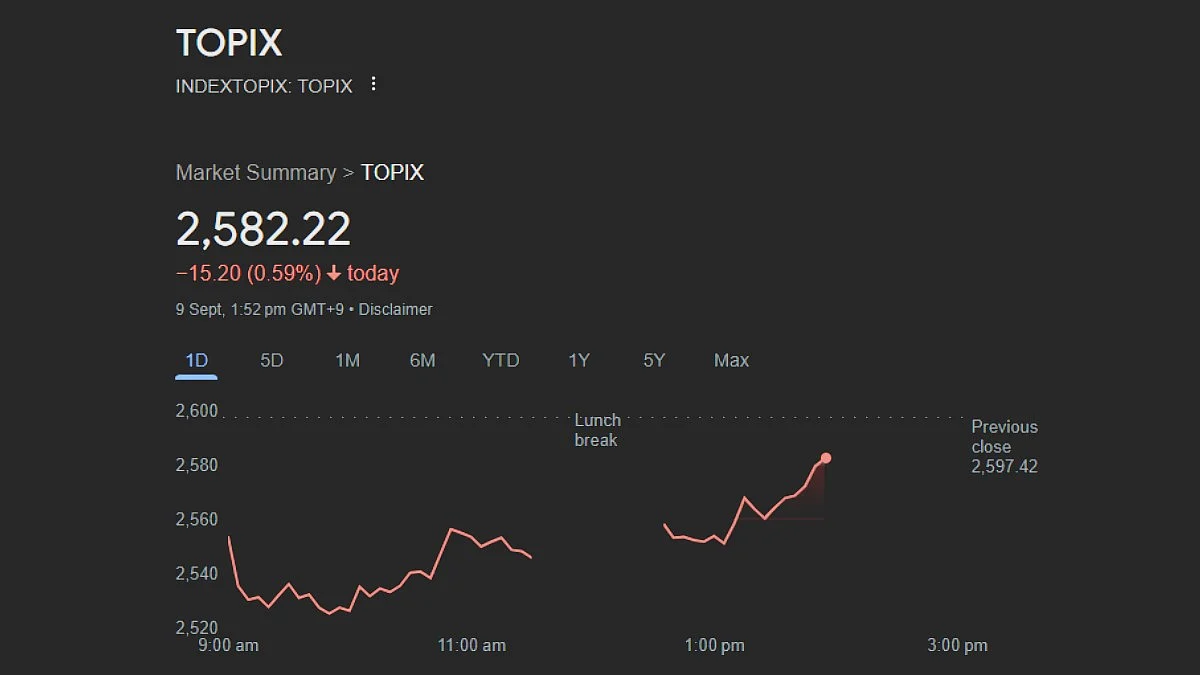The image size is (1200, 675).
Task: Open the 5Y chart range
Action: pos(654,360)
